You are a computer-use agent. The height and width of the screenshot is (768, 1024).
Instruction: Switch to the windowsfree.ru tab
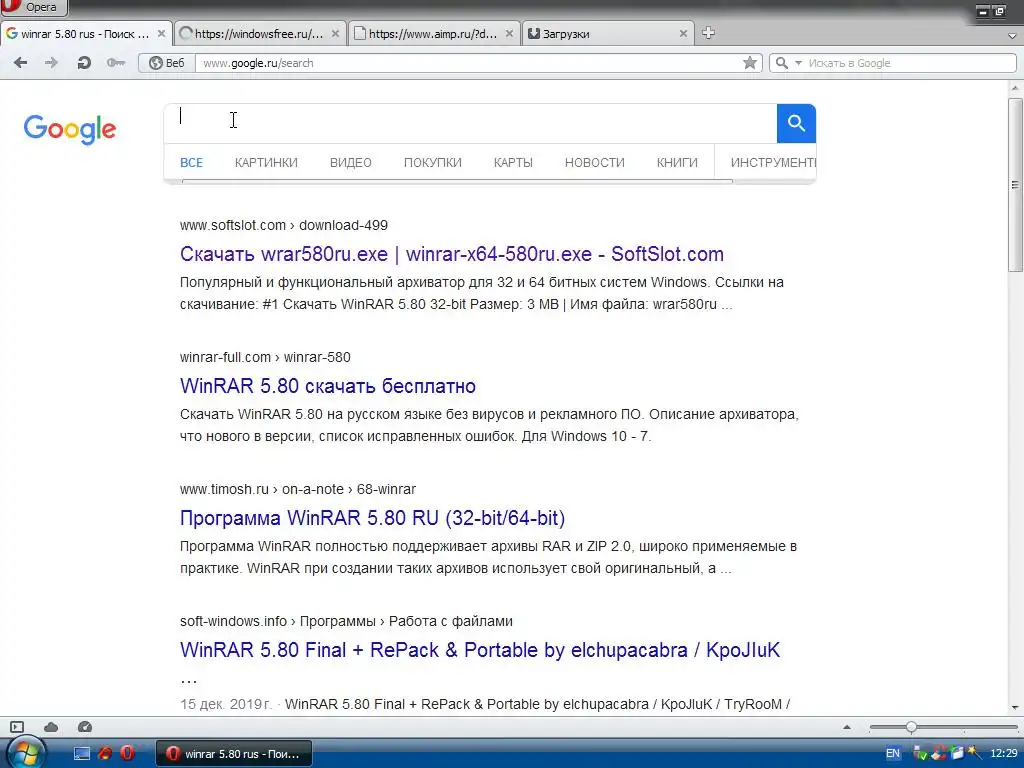click(x=259, y=34)
